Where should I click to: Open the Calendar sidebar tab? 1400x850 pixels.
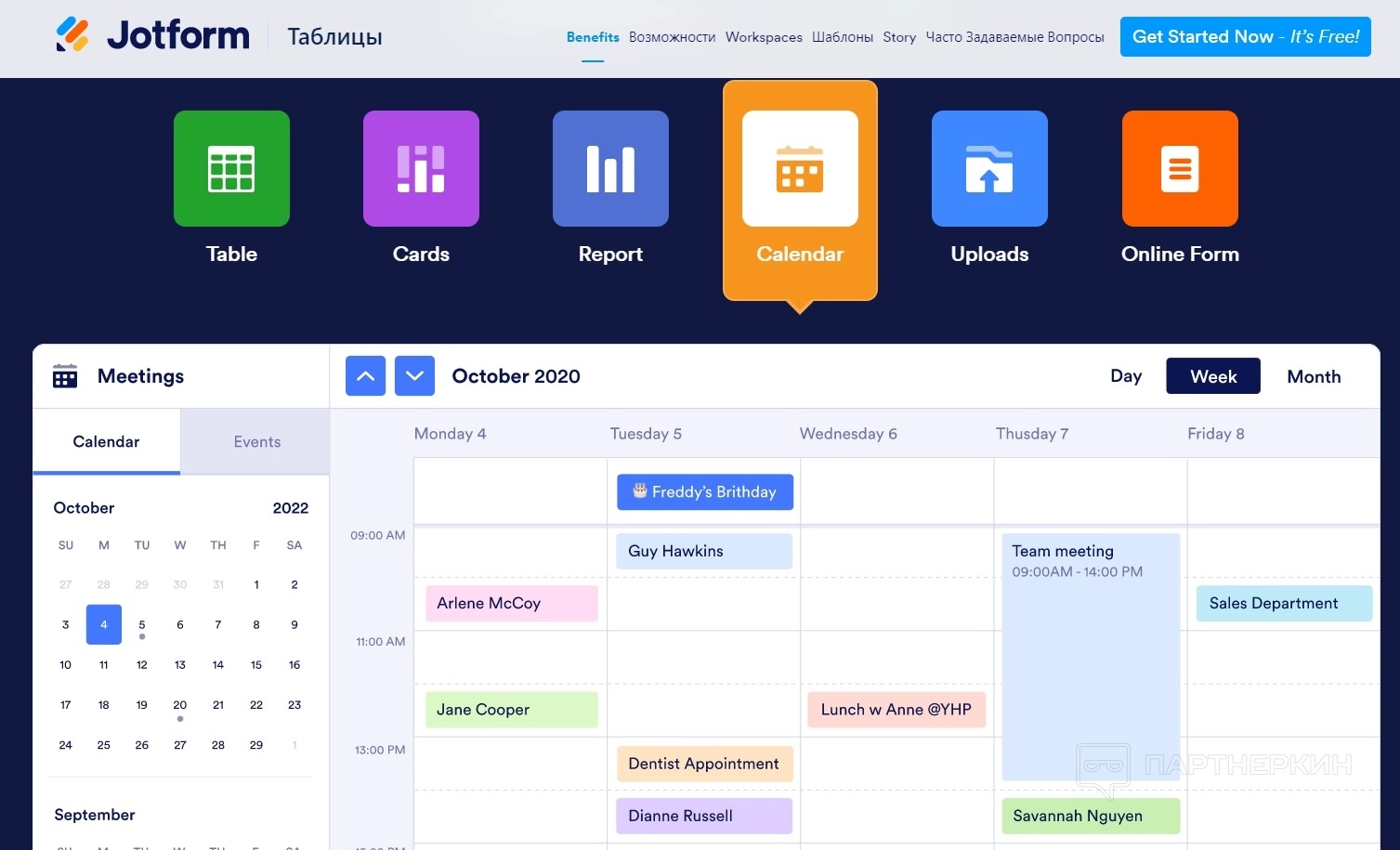pyautogui.click(x=106, y=442)
